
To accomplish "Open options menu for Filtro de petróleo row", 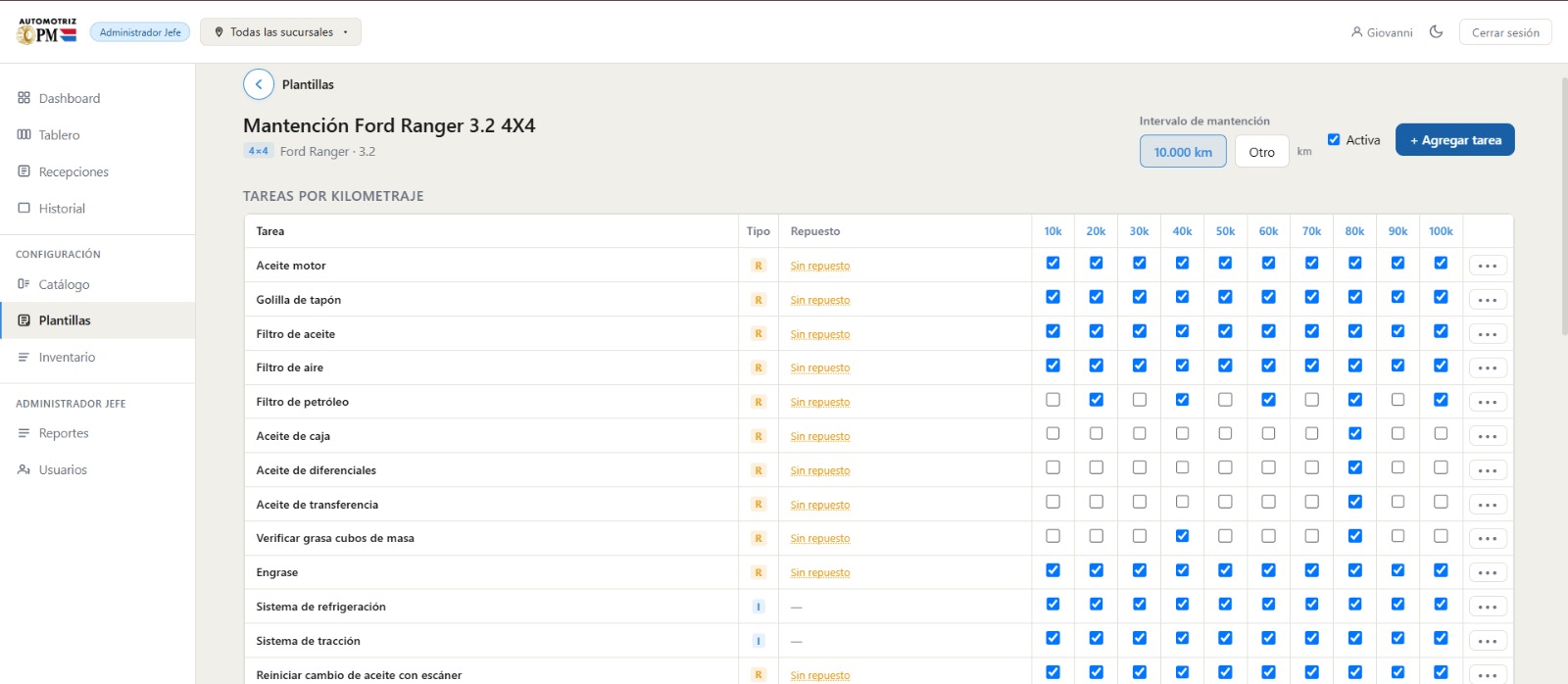I will 1488,402.
